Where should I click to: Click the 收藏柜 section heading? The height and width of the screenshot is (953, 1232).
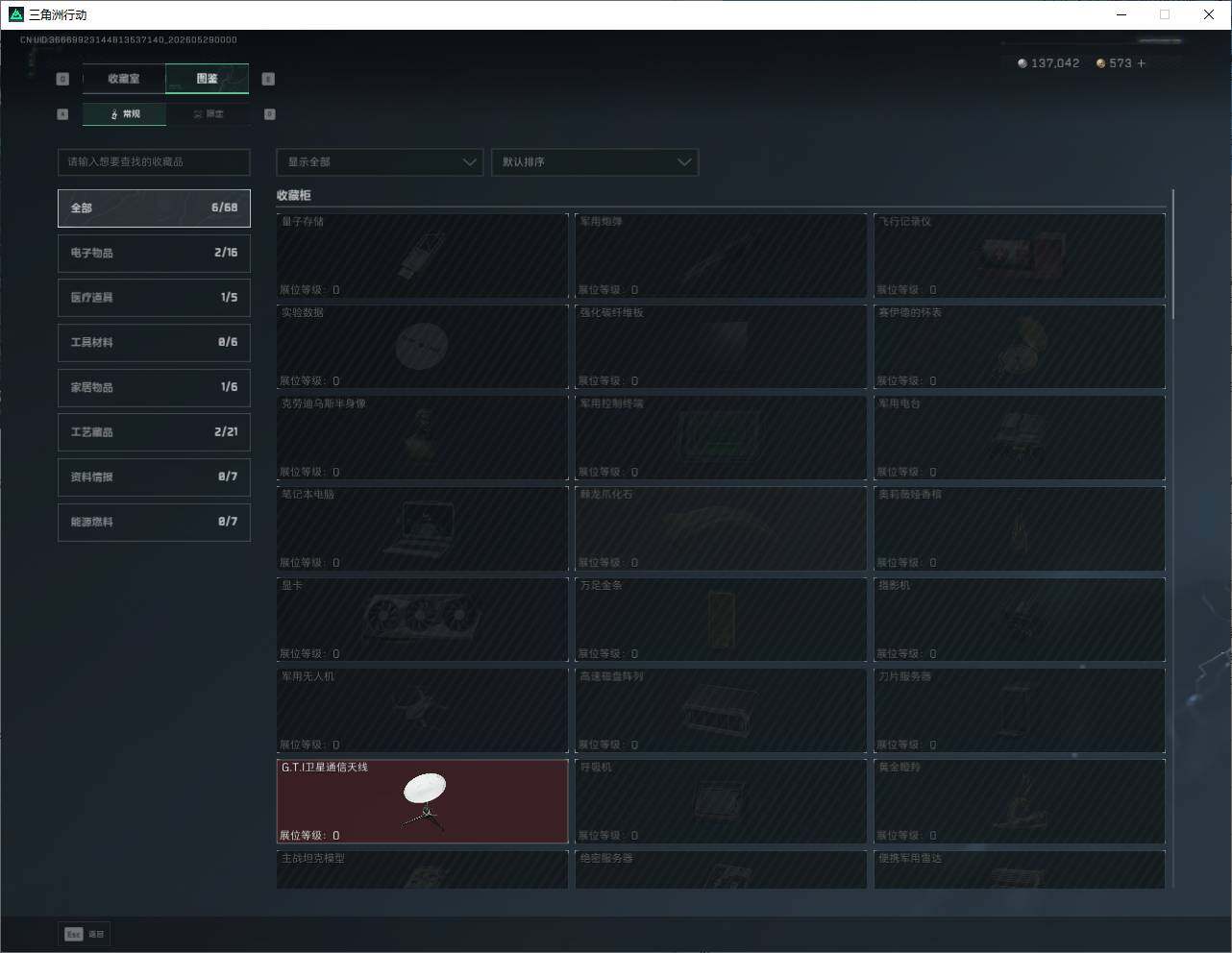294,195
